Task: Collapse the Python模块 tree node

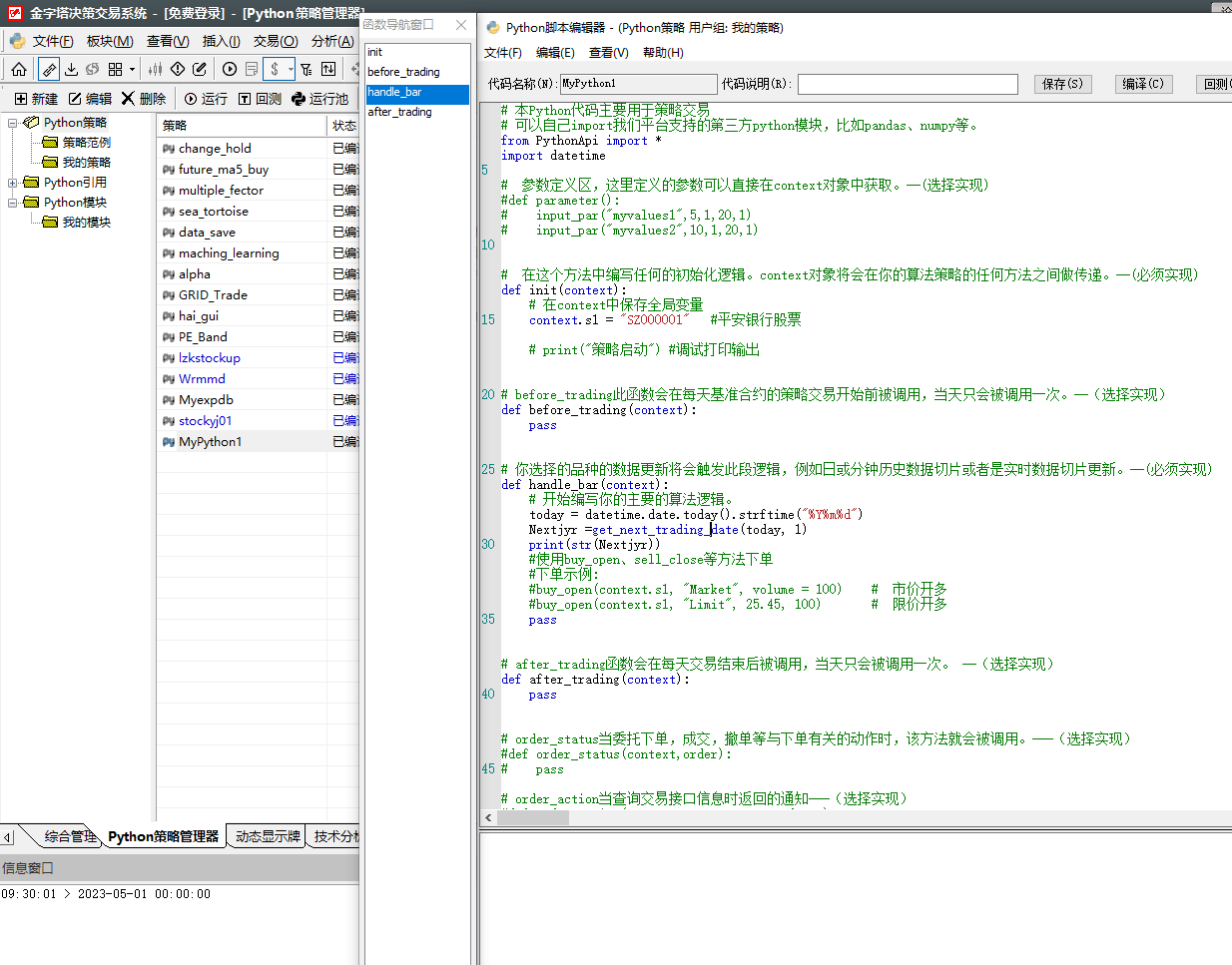Action: (13, 203)
